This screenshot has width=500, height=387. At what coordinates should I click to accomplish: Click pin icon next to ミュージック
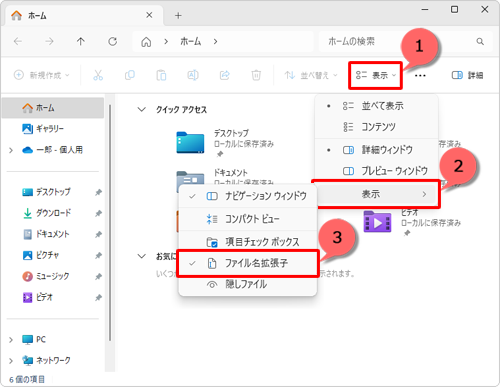tap(98, 277)
